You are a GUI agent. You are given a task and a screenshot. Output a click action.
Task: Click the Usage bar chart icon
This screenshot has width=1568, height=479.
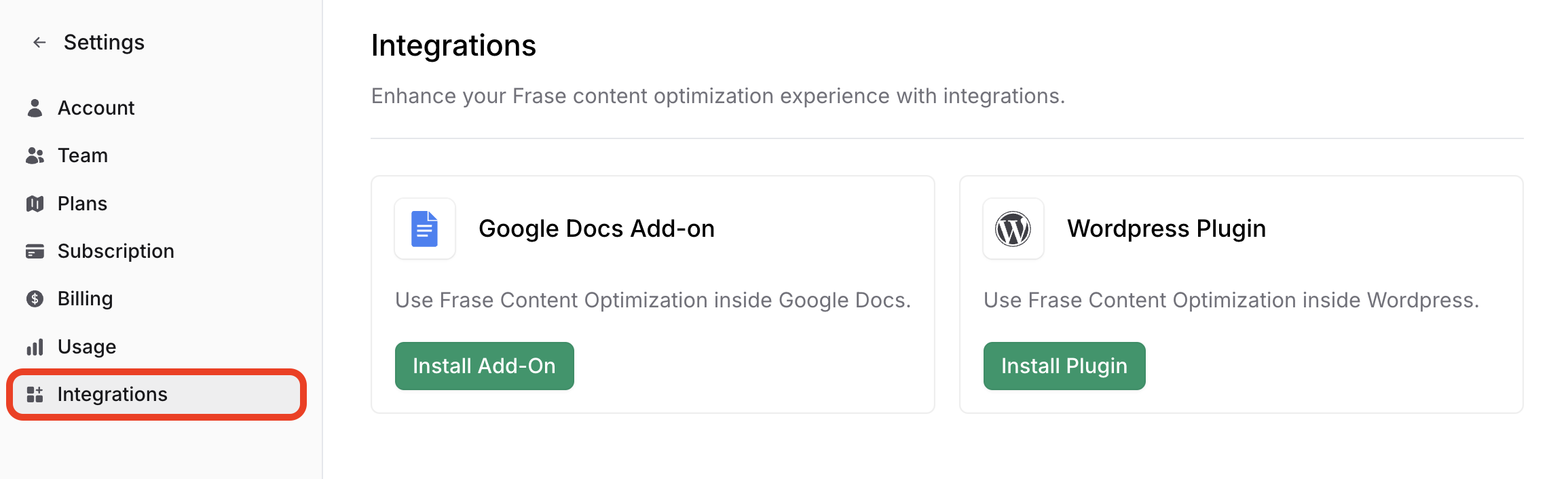(35, 347)
